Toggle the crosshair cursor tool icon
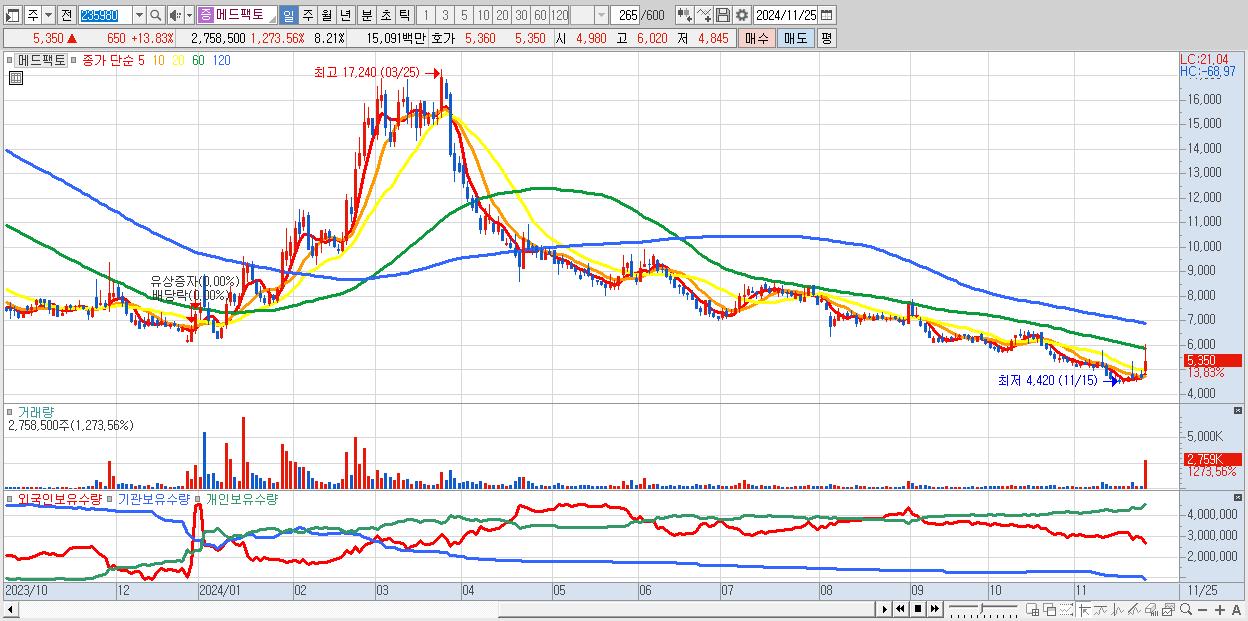 pyautogui.click(x=1084, y=609)
